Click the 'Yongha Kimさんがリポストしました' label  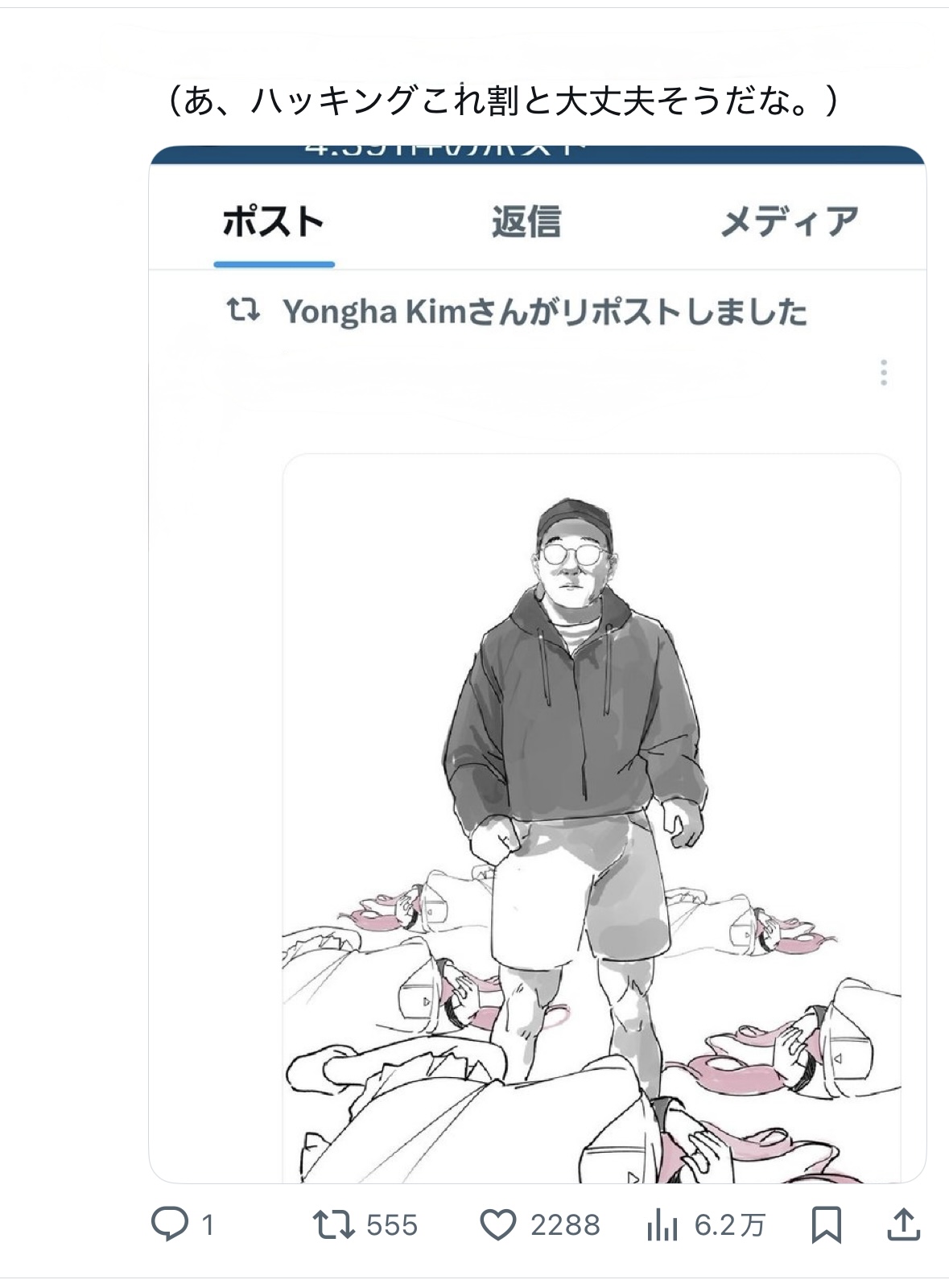tap(544, 312)
